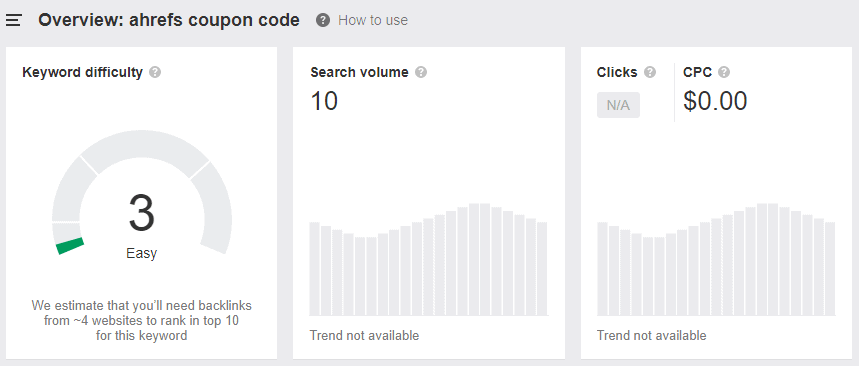Click the Keyword difficulty heading
Image resolution: width=859 pixels, height=366 pixels.
coord(83,72)
